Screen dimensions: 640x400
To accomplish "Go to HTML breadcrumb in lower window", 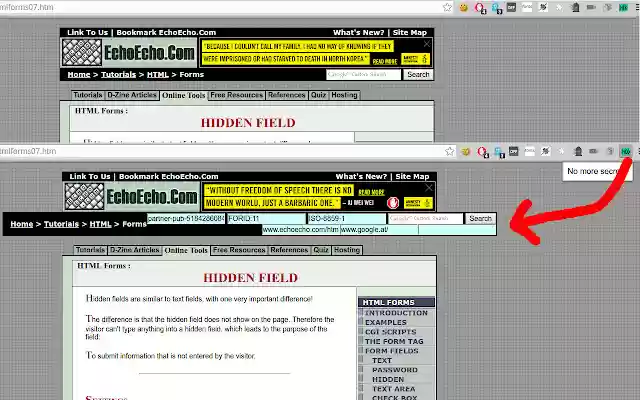I will 100,224.
